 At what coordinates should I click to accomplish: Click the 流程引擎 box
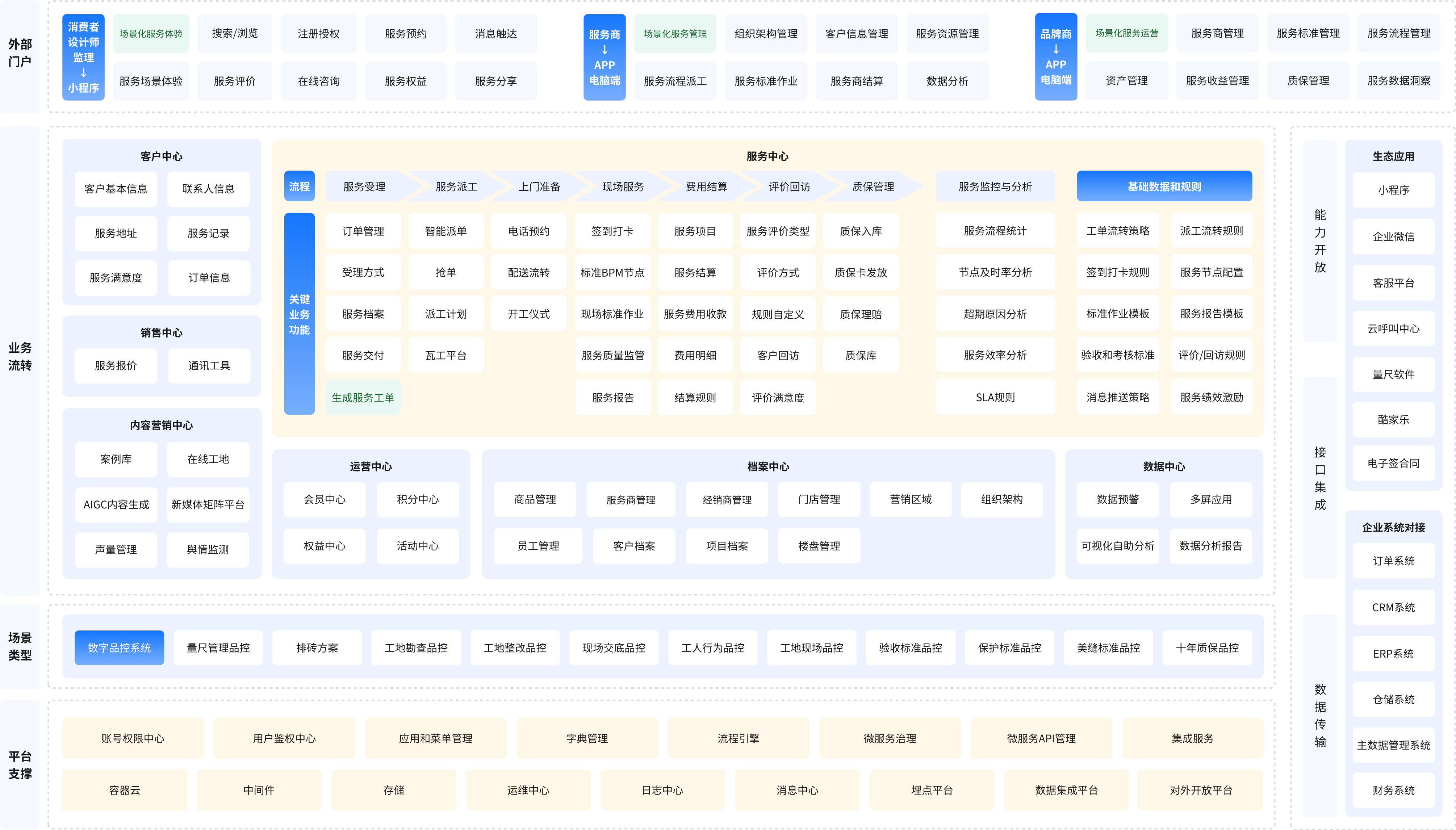738,738
